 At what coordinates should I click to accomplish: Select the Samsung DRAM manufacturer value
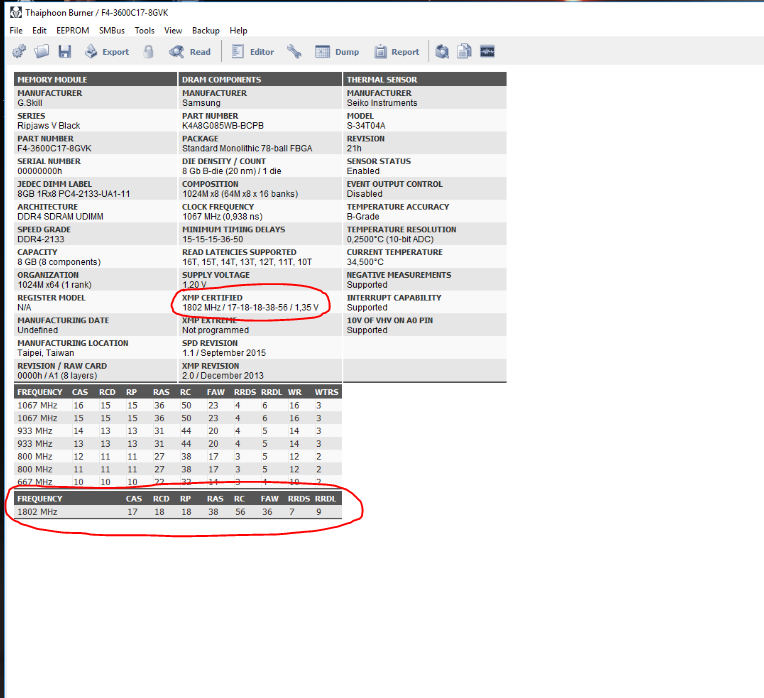point(201,103)
